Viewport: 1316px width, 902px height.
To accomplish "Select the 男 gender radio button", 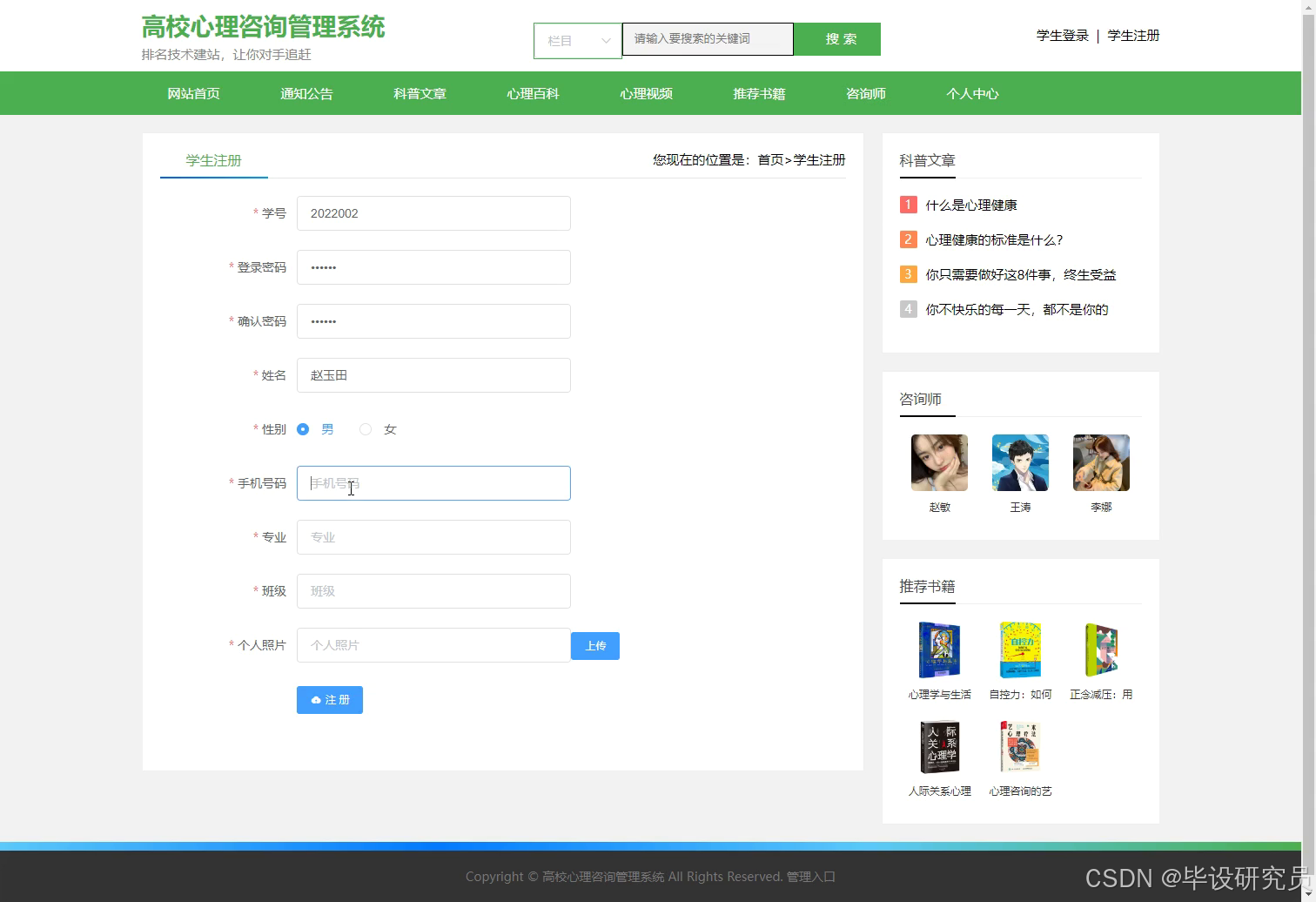I will tap(303, 429).
